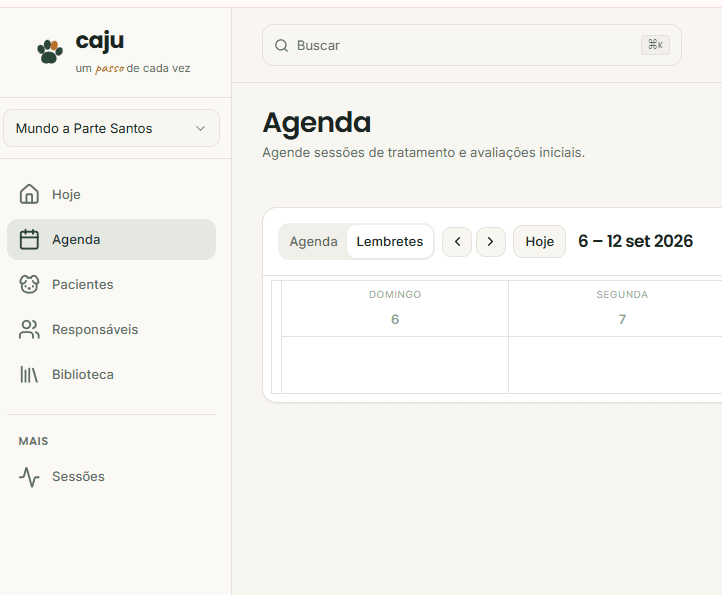Click the Responsáveis people icon
This screenshot has height=595, width=722.
point(29,329)
